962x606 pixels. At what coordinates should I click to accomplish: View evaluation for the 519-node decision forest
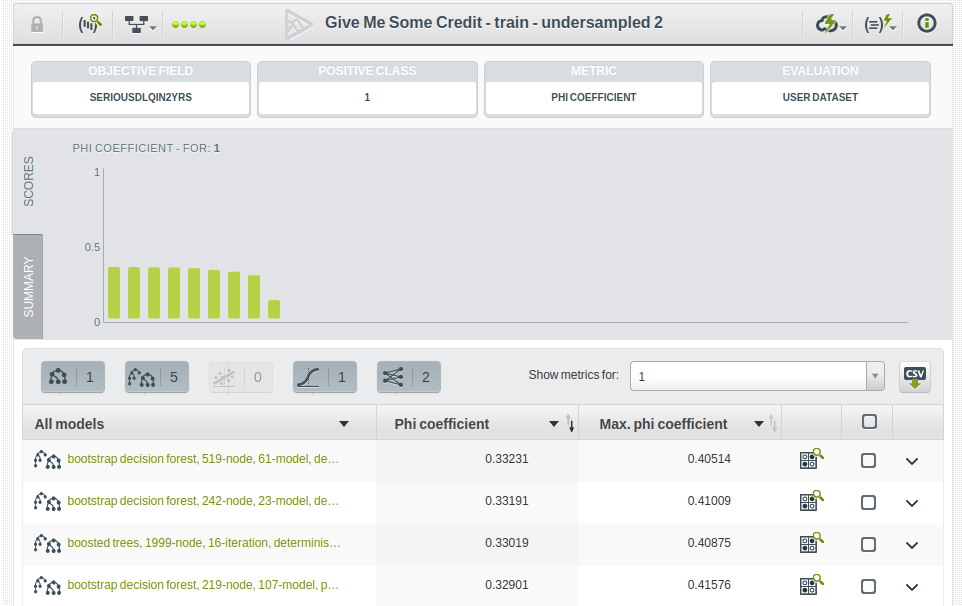click(x=811, y=460)
